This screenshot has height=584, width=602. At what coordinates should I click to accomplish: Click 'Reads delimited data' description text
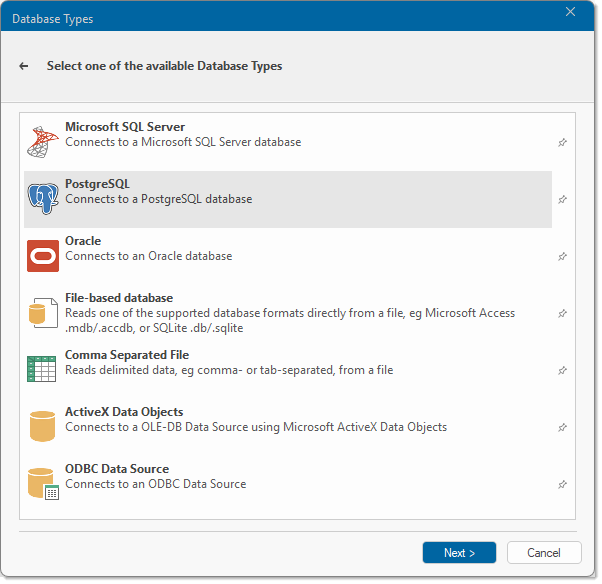229,370
